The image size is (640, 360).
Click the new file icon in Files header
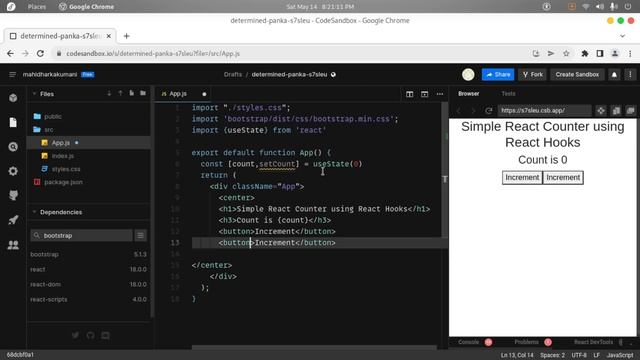(131, 93)
